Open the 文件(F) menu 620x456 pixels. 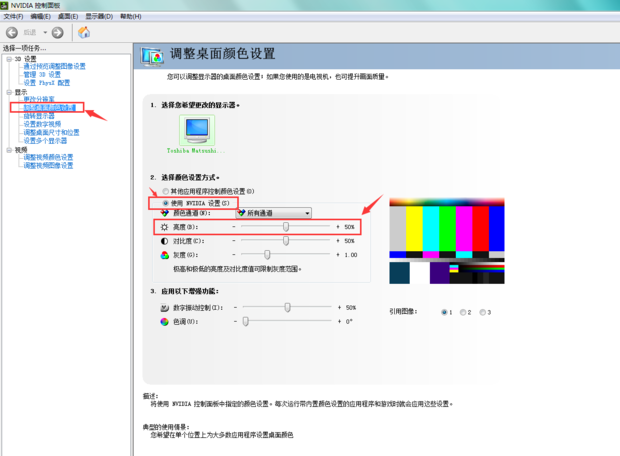click(x=13, y=16)
